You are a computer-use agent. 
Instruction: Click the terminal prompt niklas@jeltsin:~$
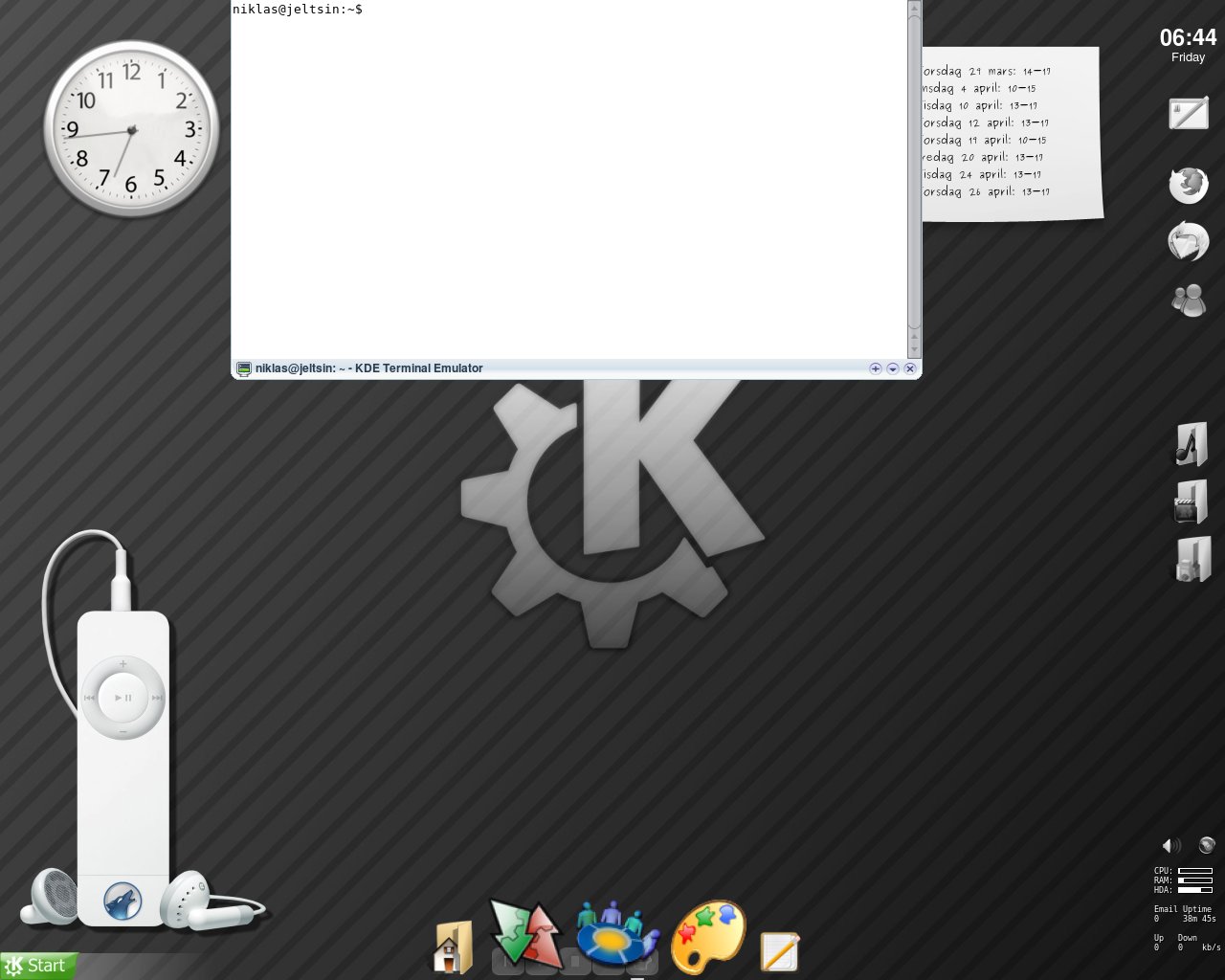[x=297, y=9]
